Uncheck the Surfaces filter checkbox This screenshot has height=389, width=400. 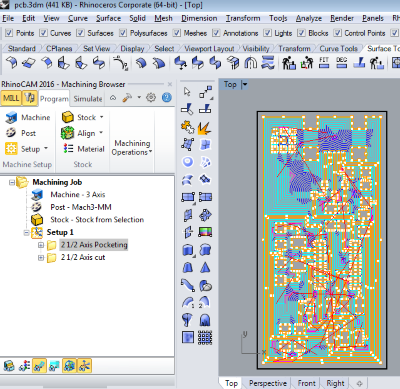(80, 33)
